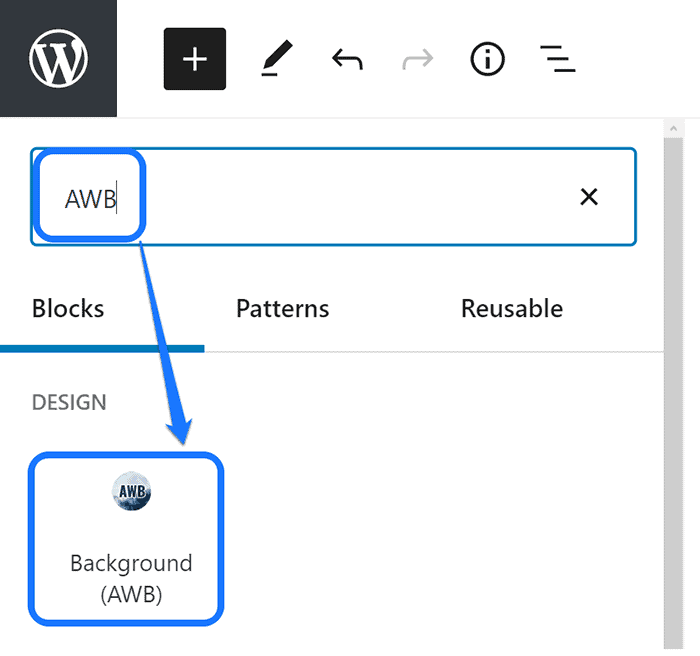Viewport: 700px width, 656px height.
Task: Go to the Reusable tab
Action: tap(511, 309)
